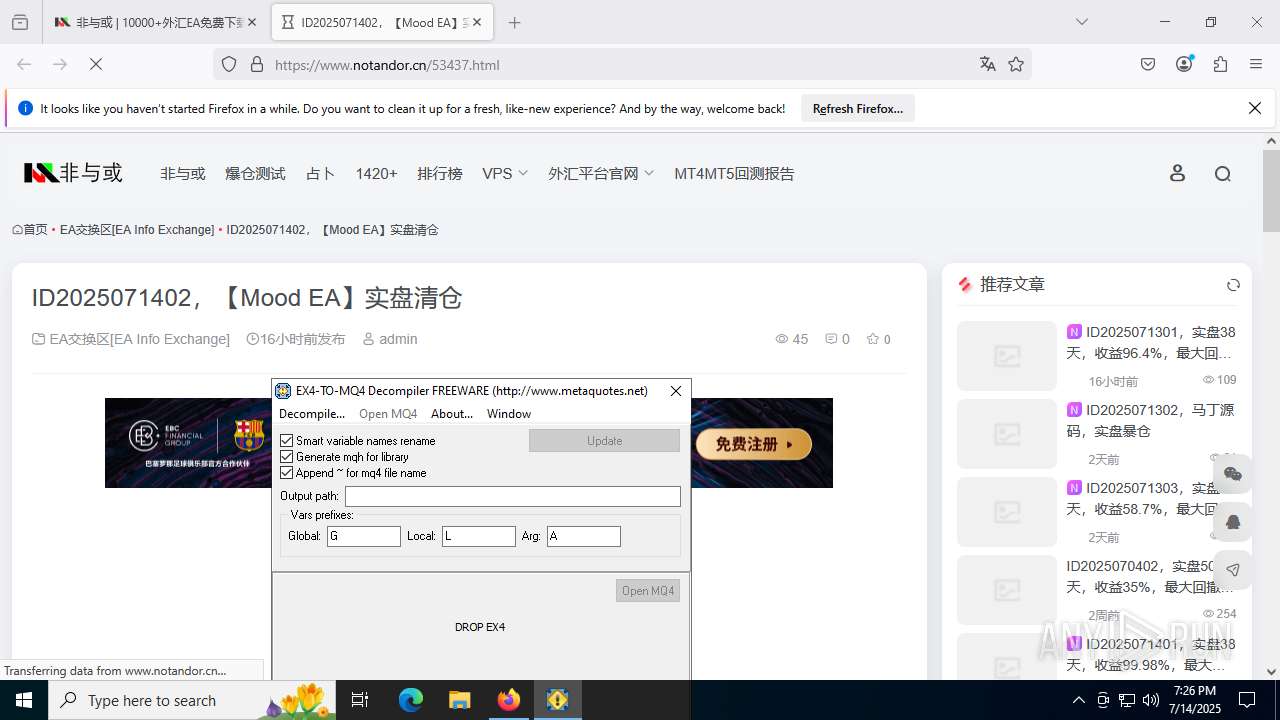1280x720 pixels.
Task: Open MT4MT5回测报告 nav link
Action: (x=734, y=173)
